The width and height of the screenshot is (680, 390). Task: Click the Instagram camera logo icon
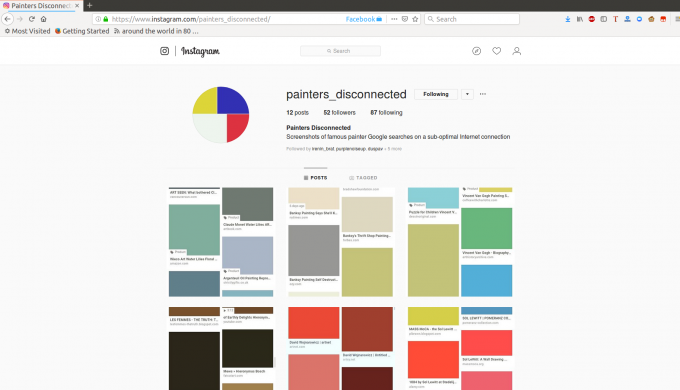164,51
